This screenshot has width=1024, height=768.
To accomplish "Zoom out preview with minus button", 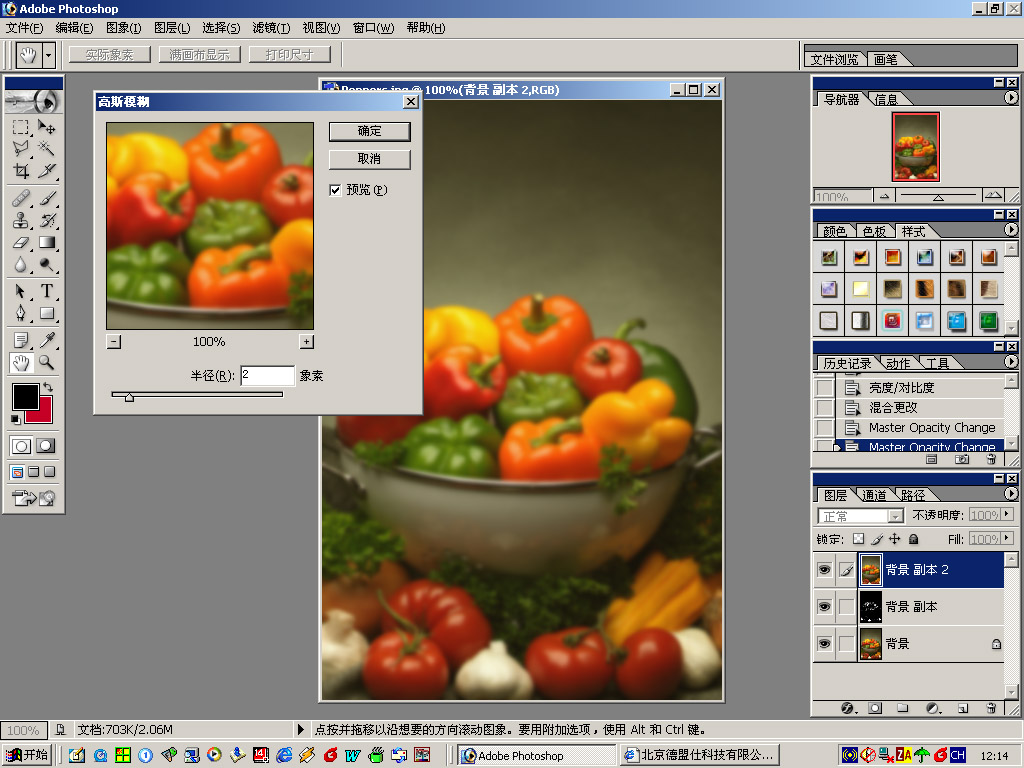I will 114,342.
